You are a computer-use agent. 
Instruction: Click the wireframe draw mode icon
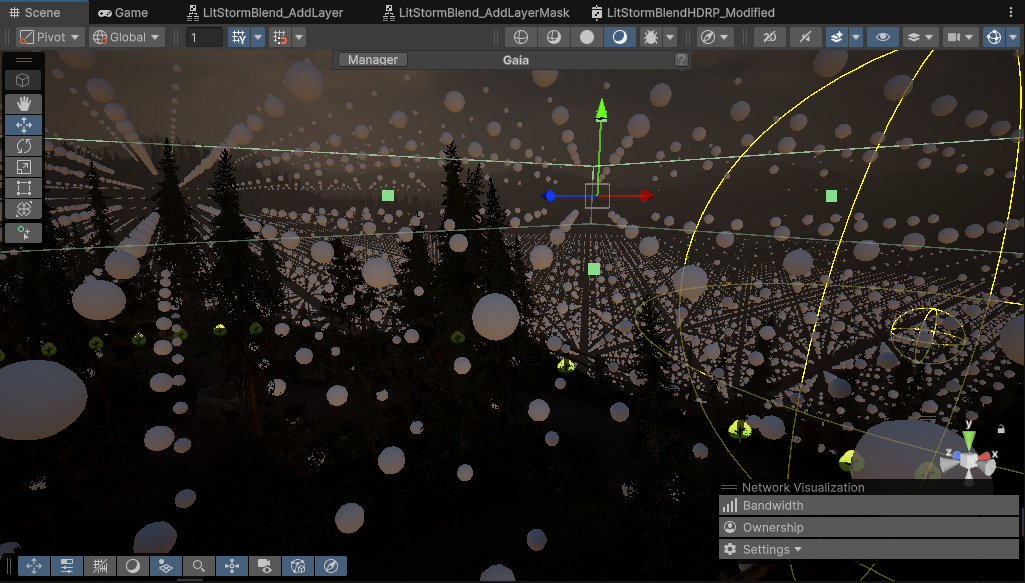click(x=520, y=37)
